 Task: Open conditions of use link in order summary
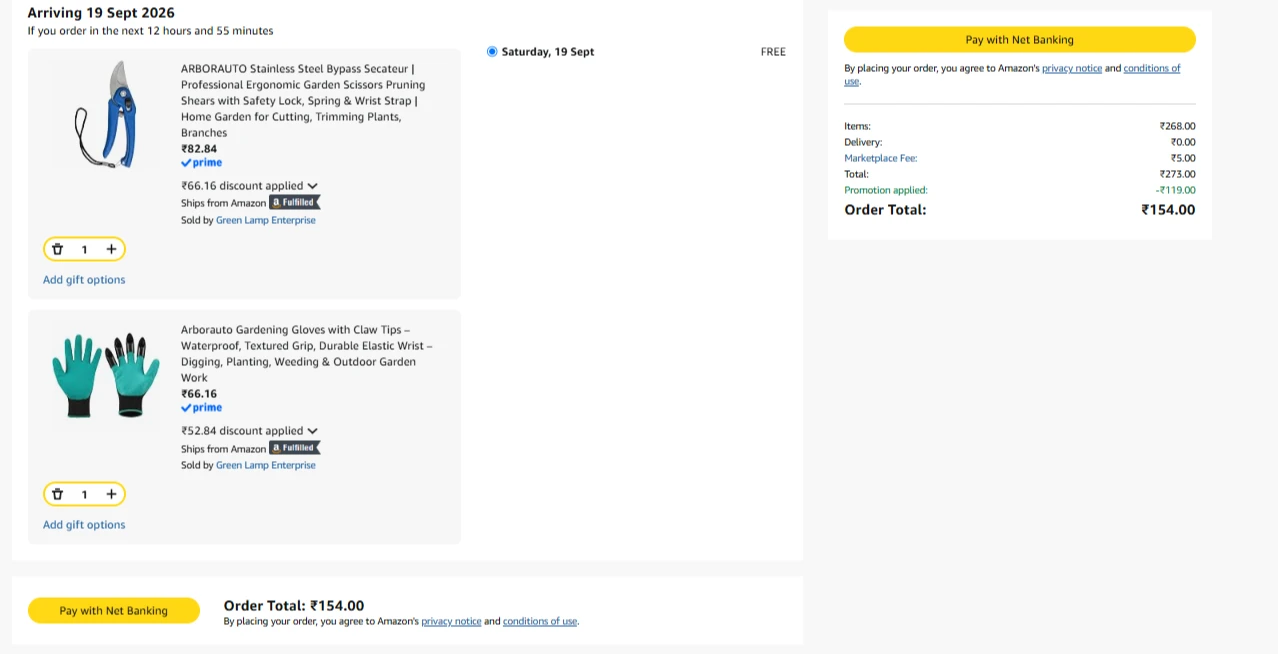[x=1151, y=68]
